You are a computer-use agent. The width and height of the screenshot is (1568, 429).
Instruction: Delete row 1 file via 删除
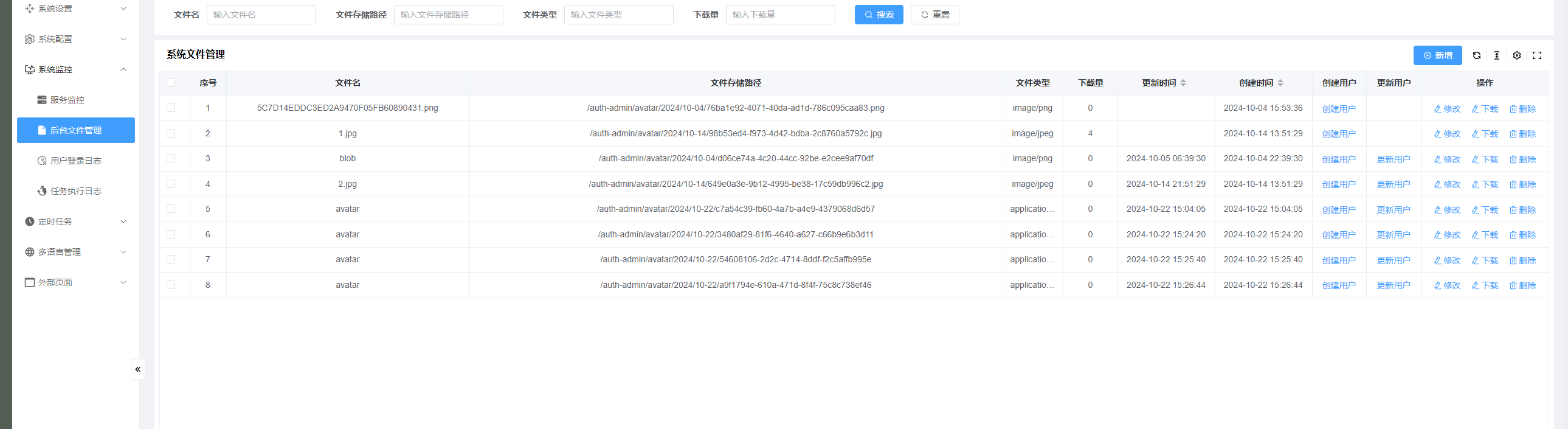(x=1523, y=109)
